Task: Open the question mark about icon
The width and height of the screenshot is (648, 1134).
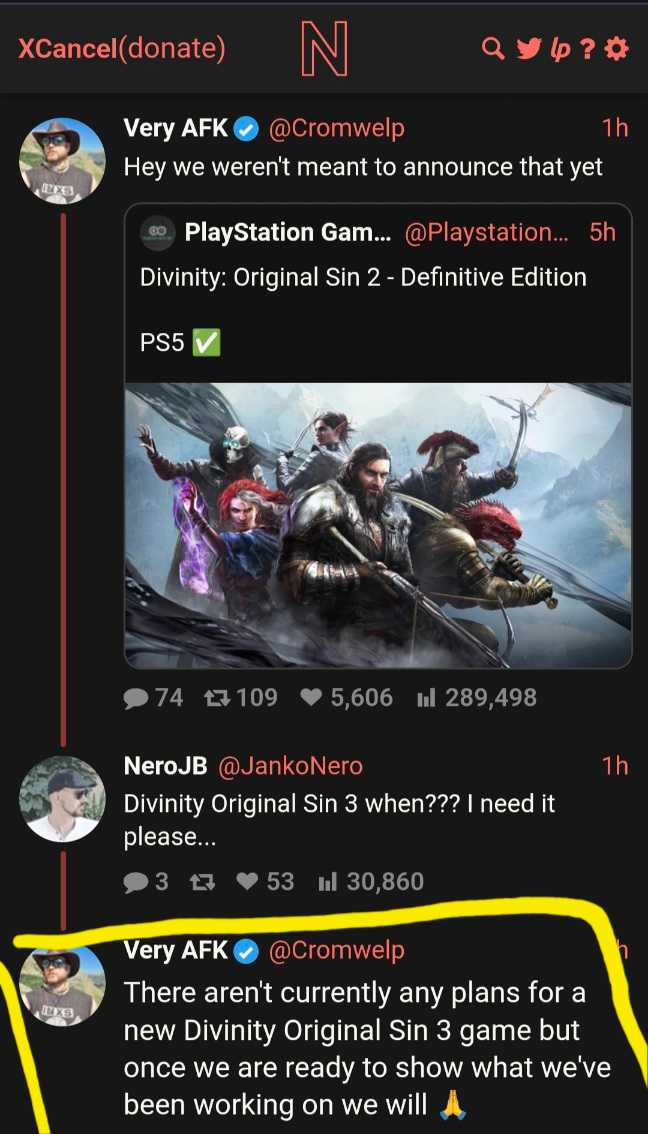Action: coord(588,49)
